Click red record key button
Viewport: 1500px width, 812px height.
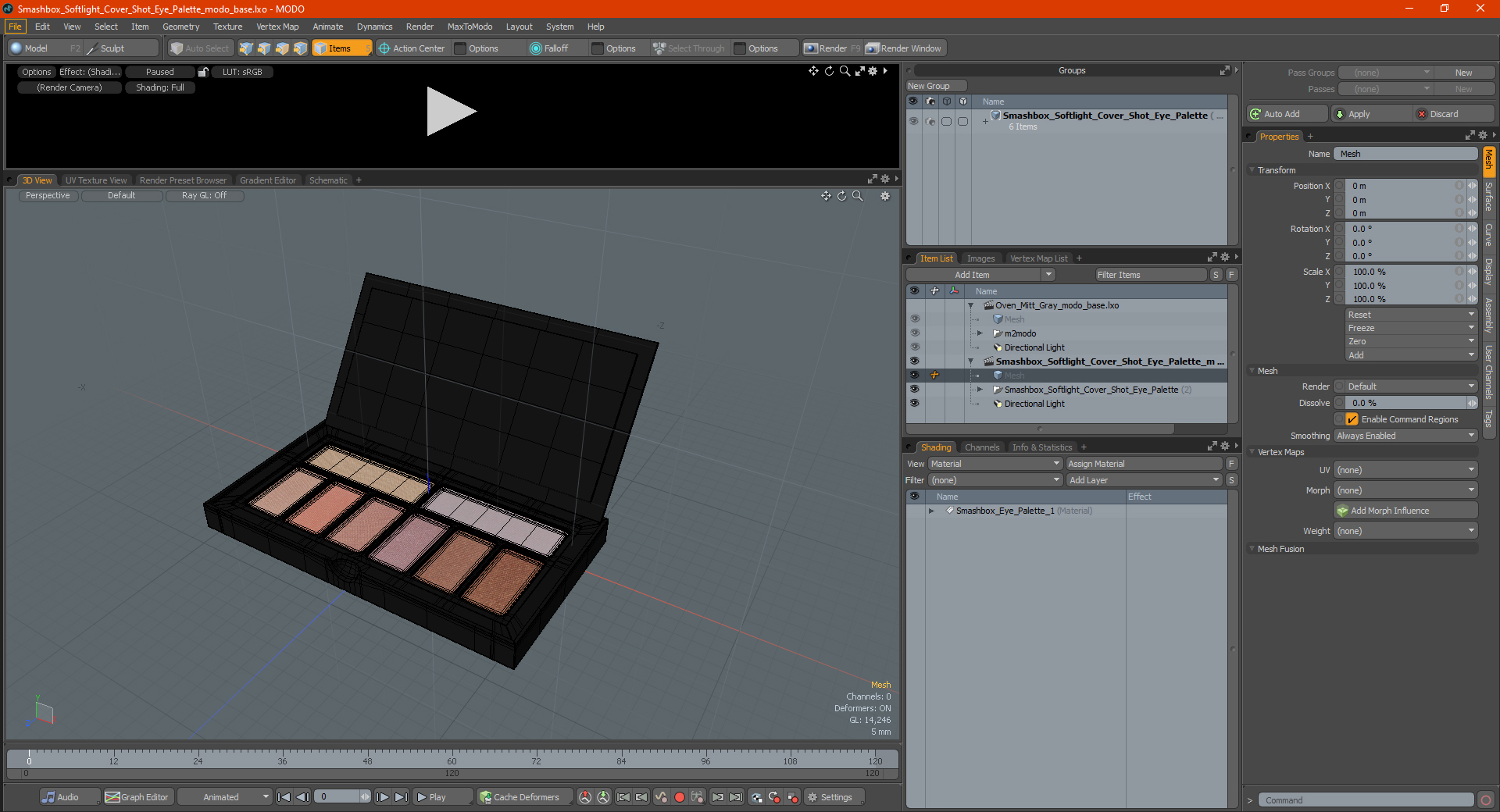tap(680, 797)
